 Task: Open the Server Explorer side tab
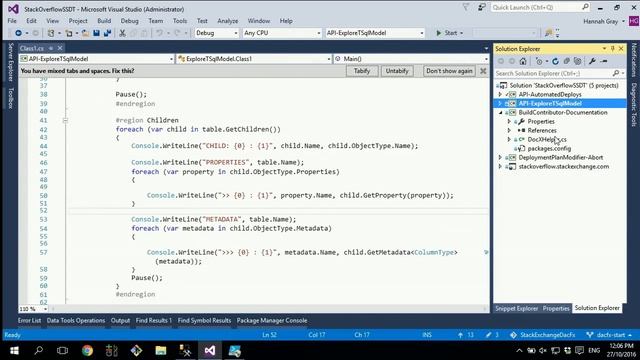click(x=11, y=62)
